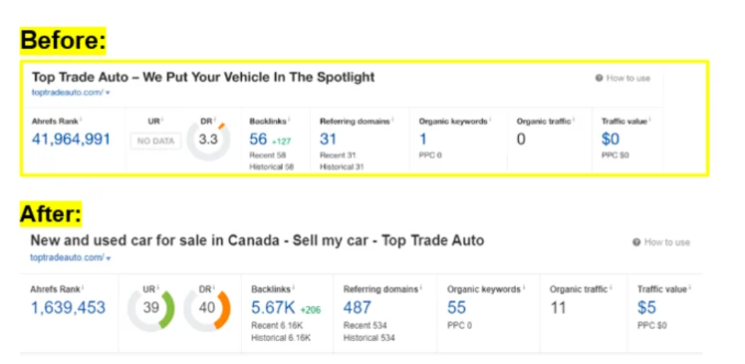Click info icon beside After Organic traffic
745x364 pixels.
[611, 287]
